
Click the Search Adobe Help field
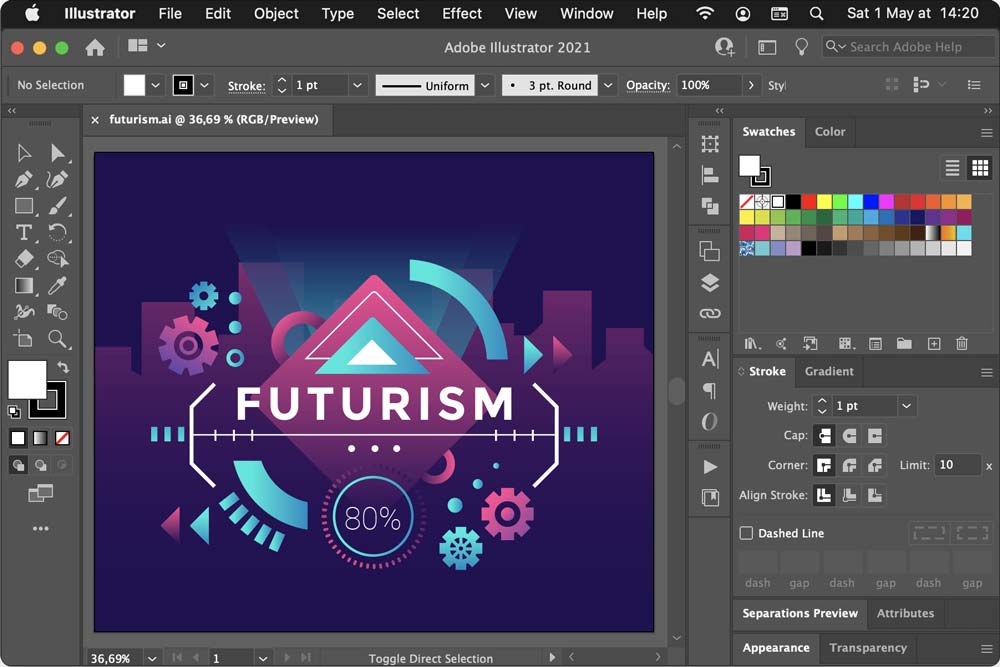point(905,47)
